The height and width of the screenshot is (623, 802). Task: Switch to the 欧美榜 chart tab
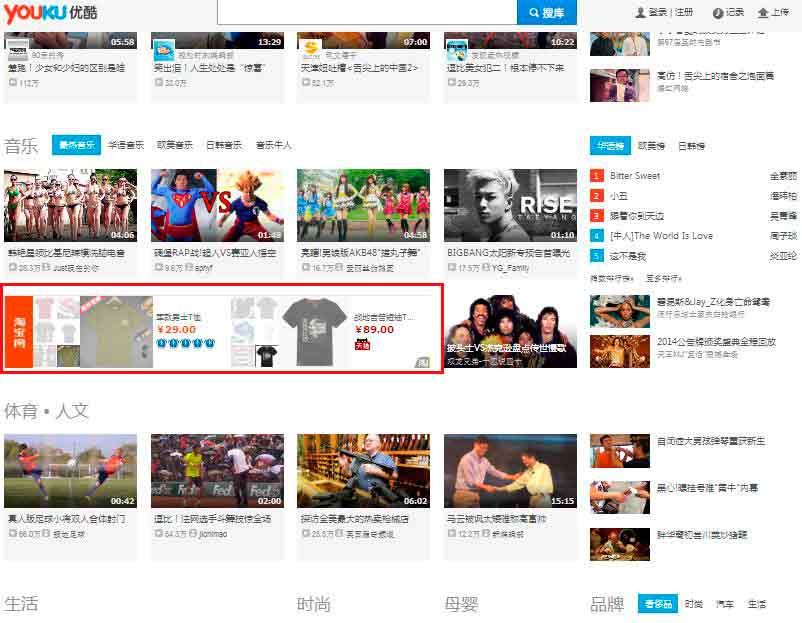coord(651,146)
